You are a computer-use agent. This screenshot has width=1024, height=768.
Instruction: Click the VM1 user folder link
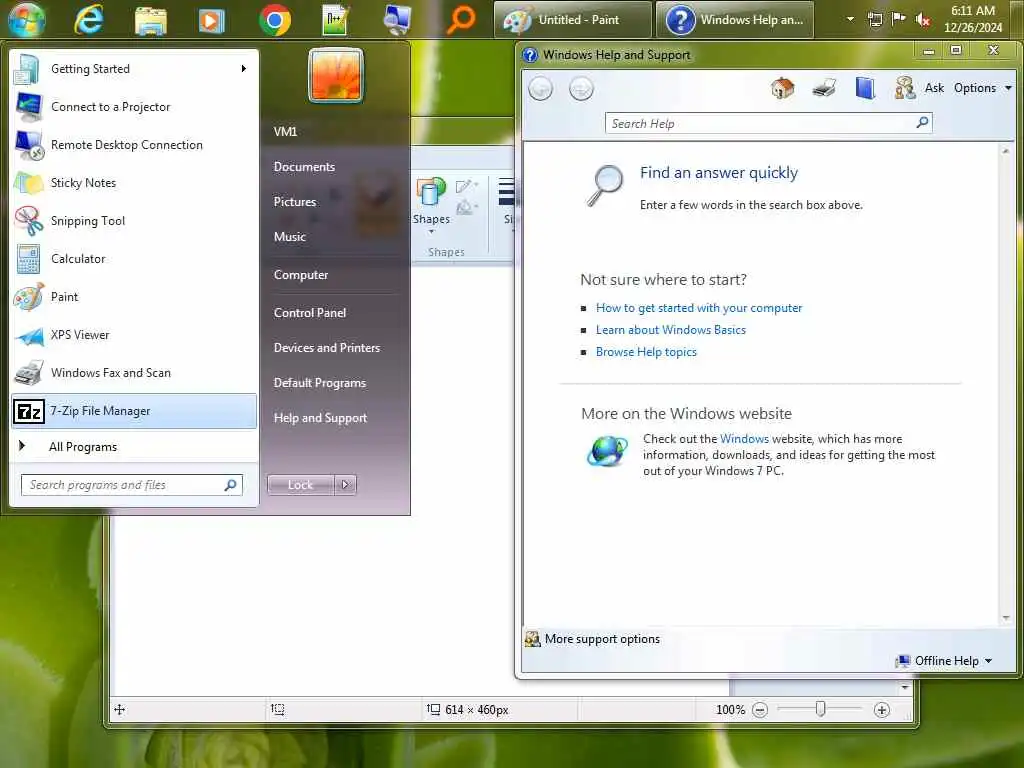pyautogui.click(x=285, y=131)
